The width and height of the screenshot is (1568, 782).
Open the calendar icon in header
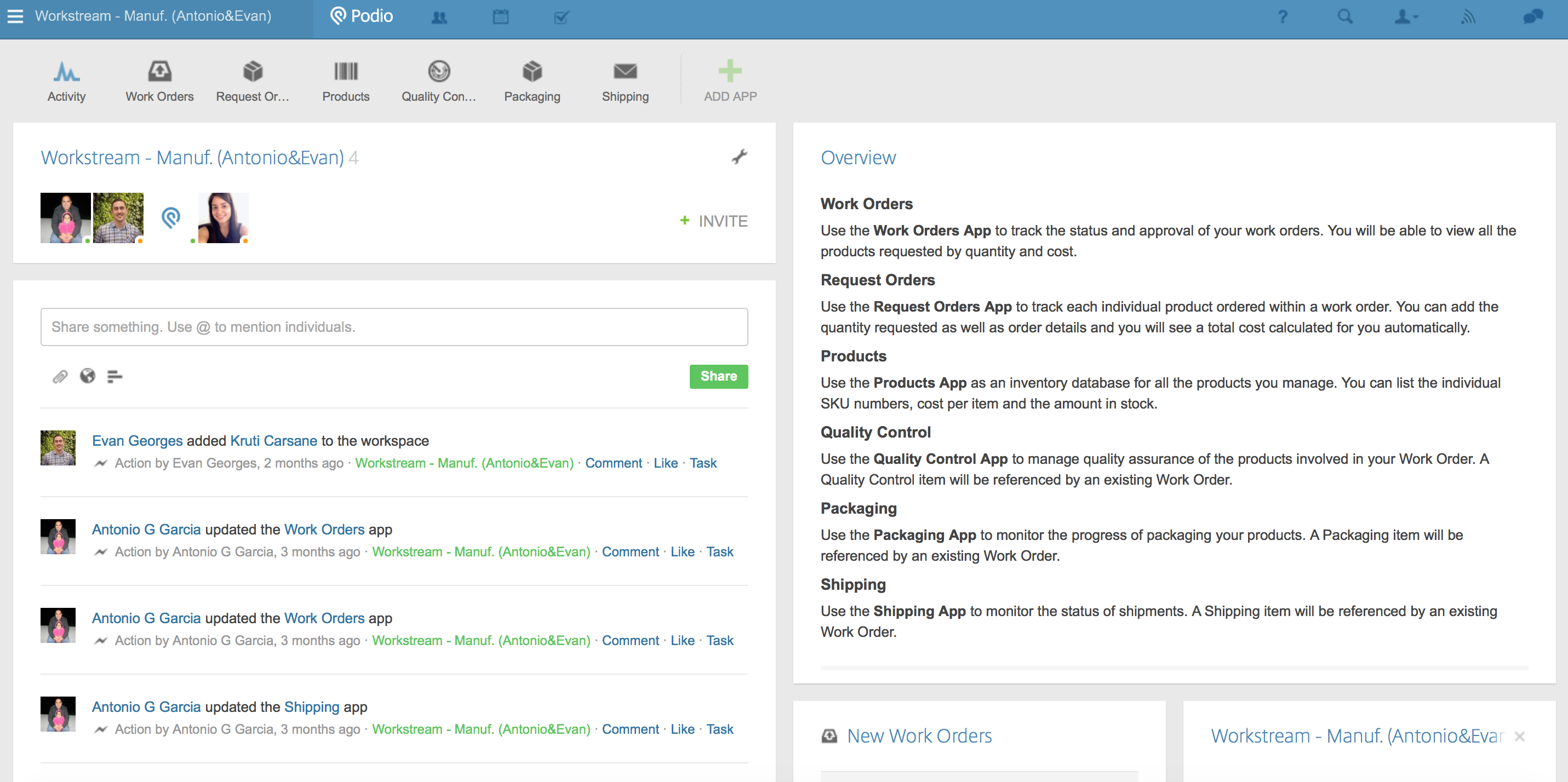(x=500, y=17)
